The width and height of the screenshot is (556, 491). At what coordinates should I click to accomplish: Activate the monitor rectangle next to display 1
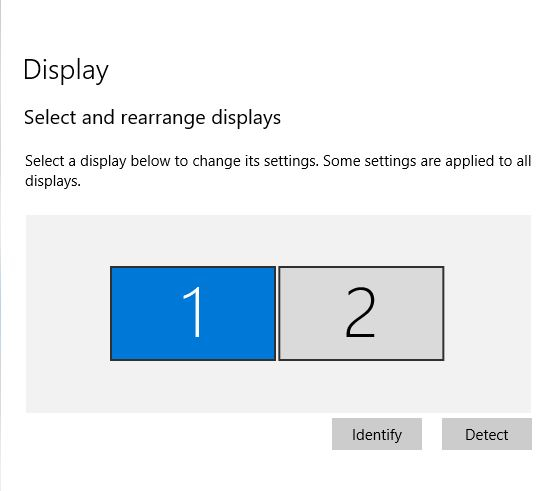361,313
